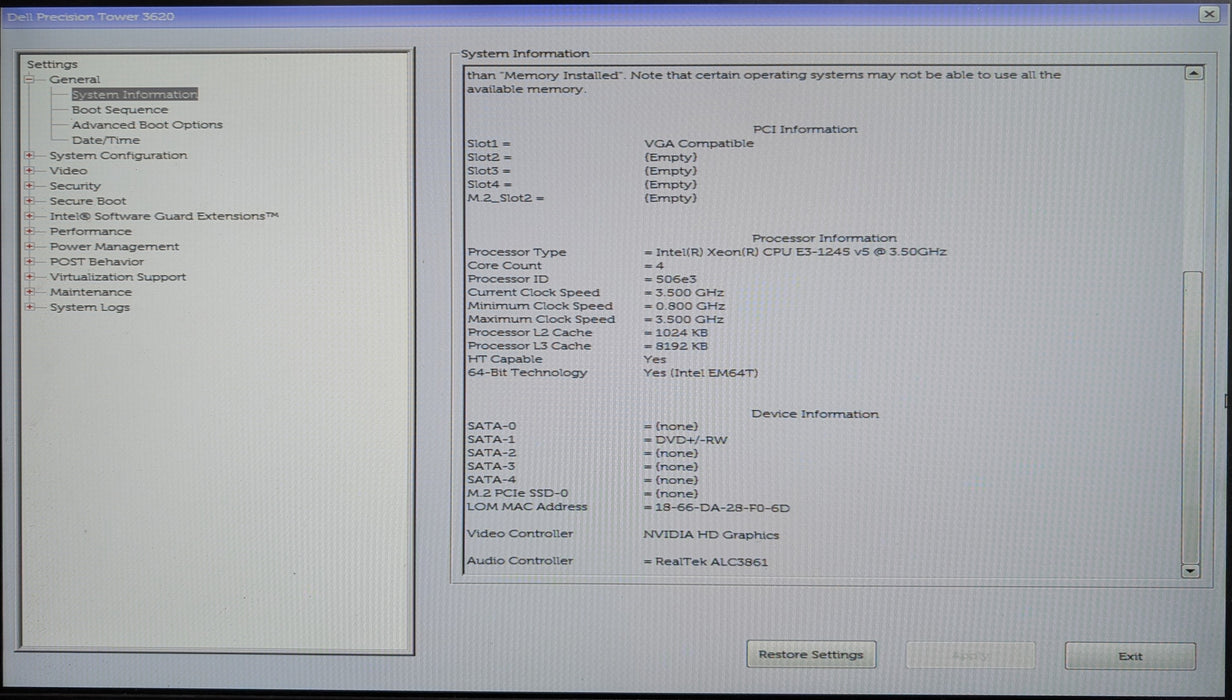The width and height of the screenshot is (1232, 700).
Task: Expand the Video settings node
Action: 29,170
